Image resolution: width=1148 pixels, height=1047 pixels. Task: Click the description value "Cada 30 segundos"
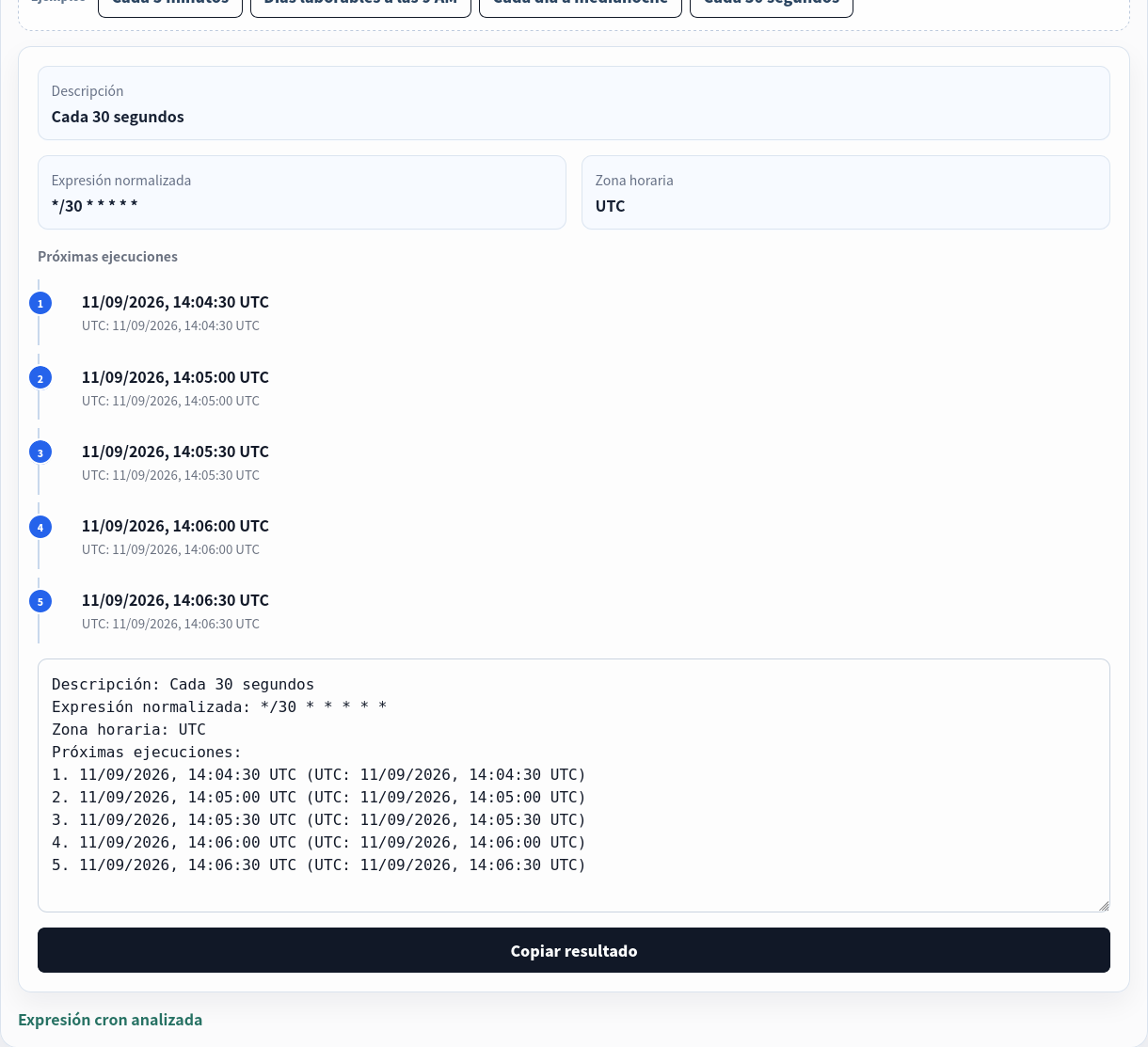[x=118, y=117]
